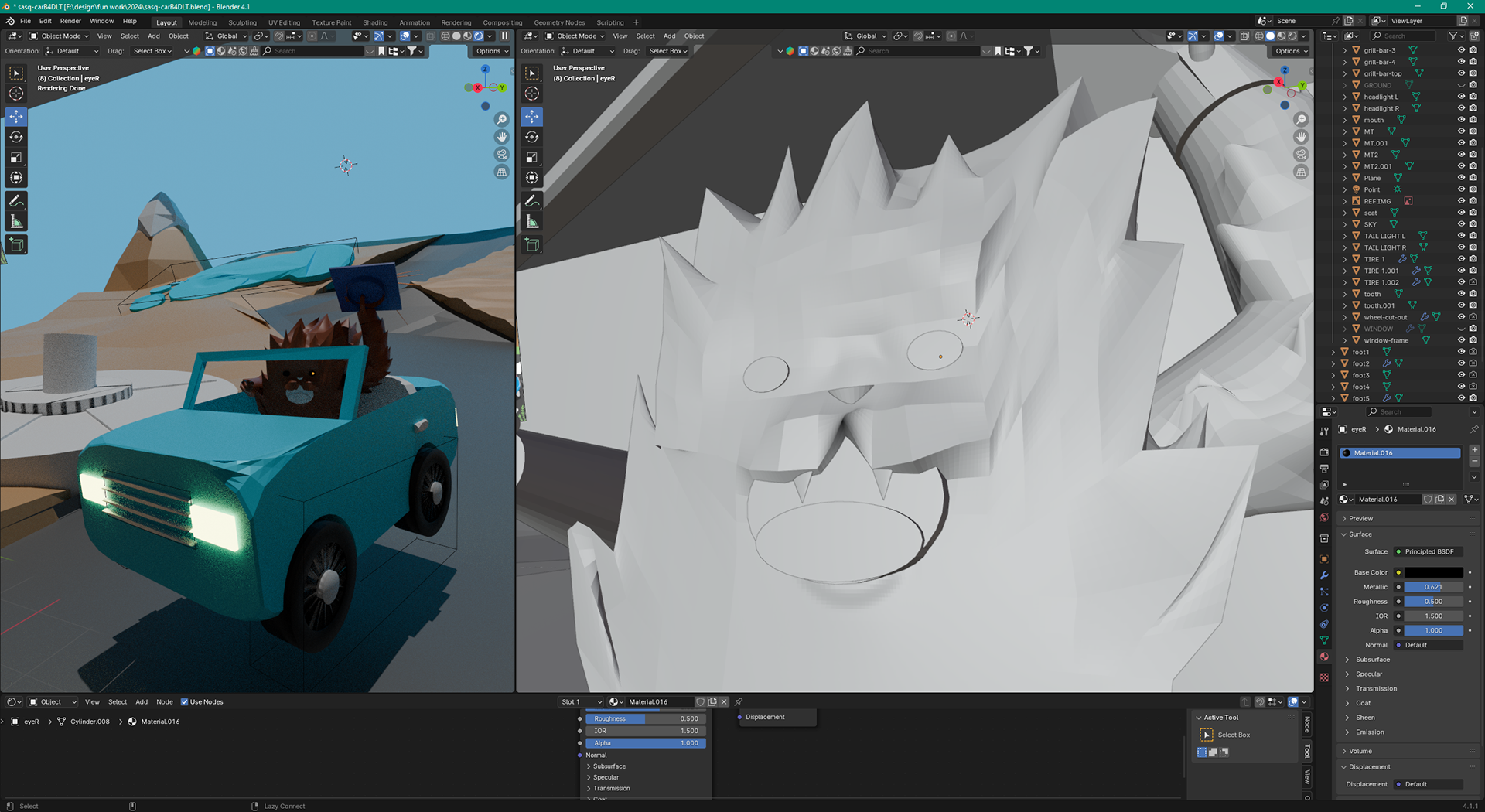The width and height of the screenshot is (1485, 812).
Task: Click the Normal Default button
Action: click(1429, 645)
